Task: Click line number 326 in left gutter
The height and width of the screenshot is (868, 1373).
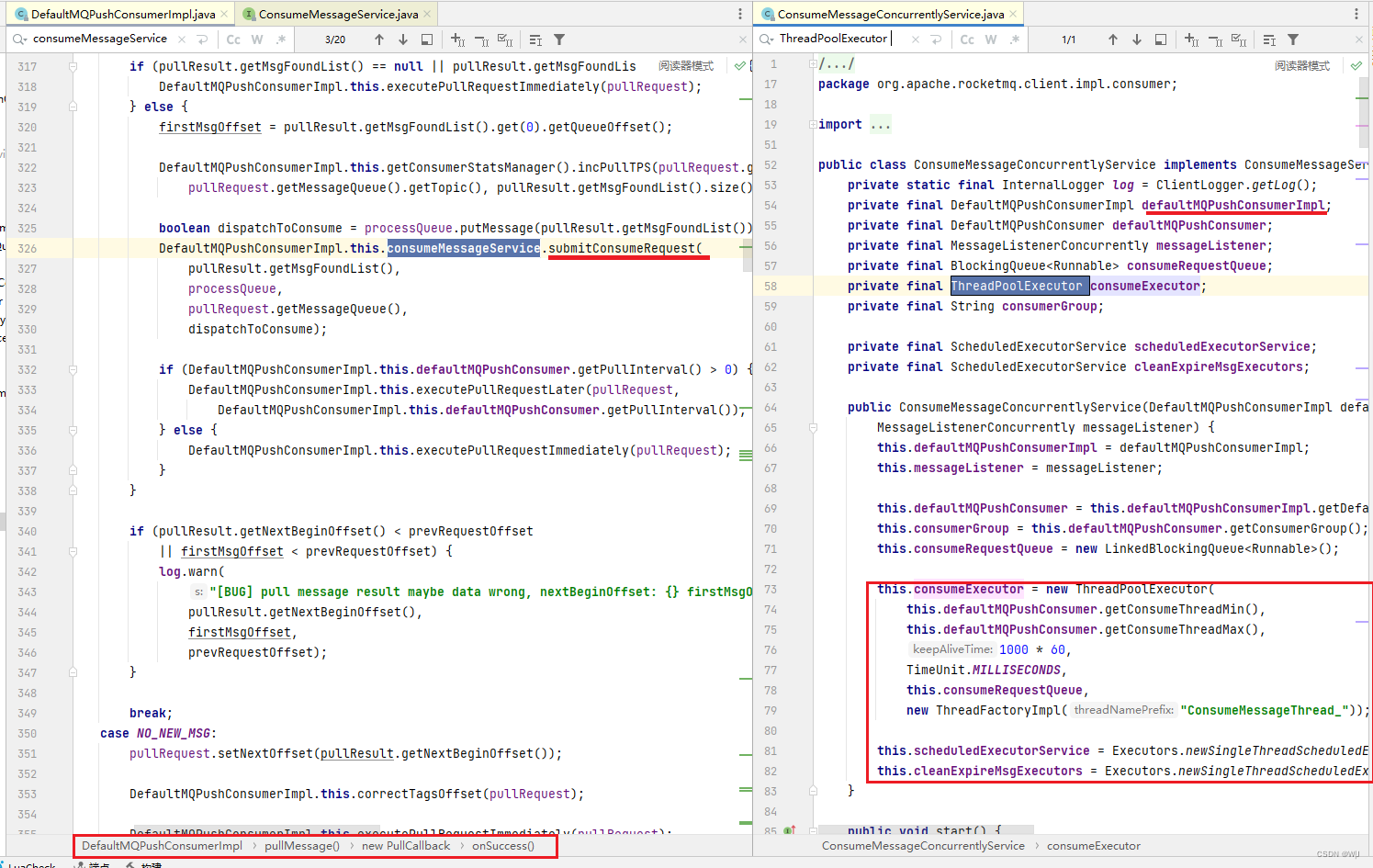Action: (28, 248)
